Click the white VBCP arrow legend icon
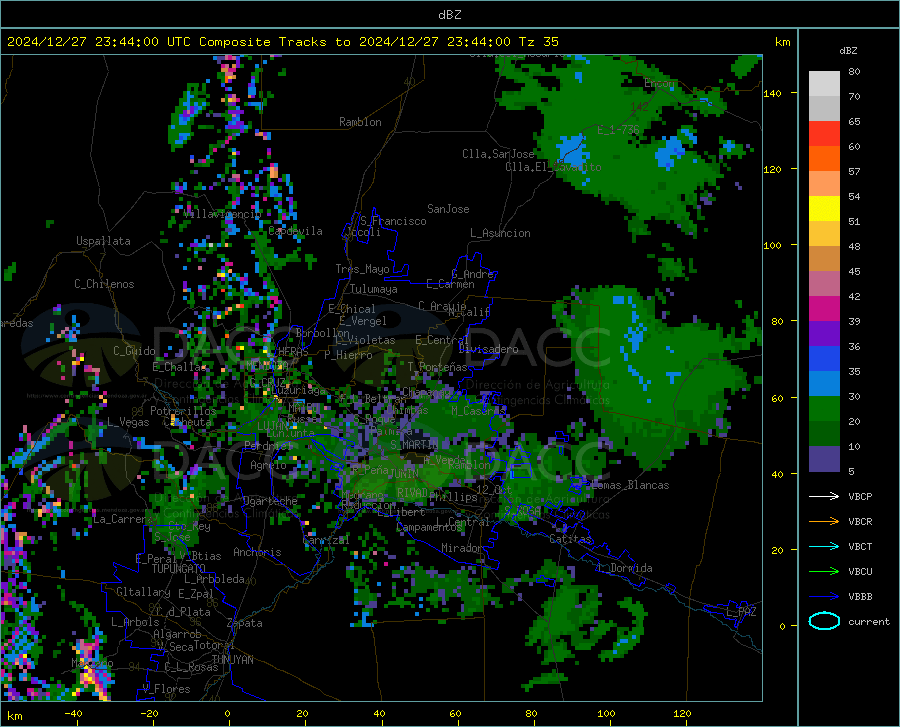 (824, 496)
